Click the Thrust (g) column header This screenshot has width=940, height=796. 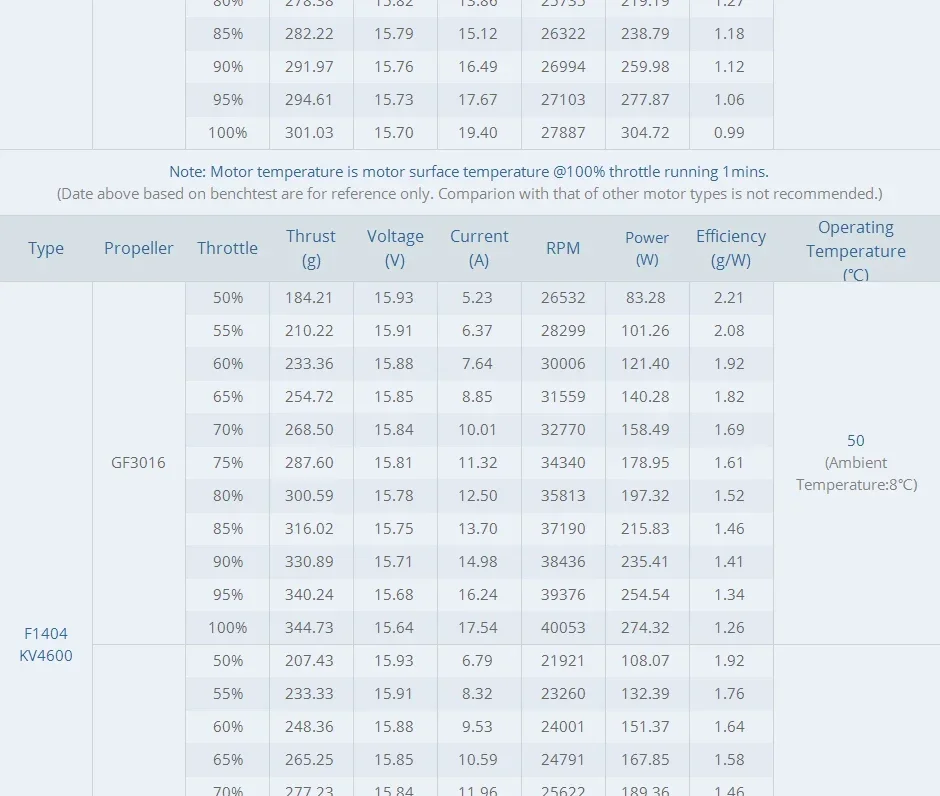(x=311, y=248)
